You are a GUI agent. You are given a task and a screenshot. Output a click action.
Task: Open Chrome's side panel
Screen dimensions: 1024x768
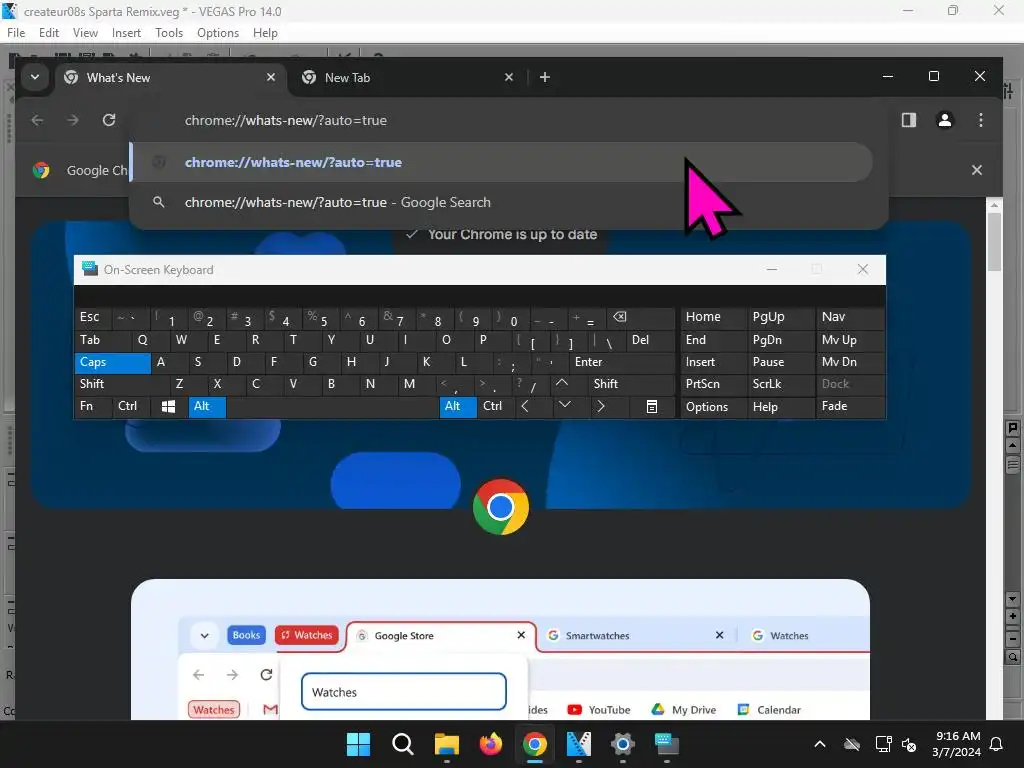tap(908, 120)
